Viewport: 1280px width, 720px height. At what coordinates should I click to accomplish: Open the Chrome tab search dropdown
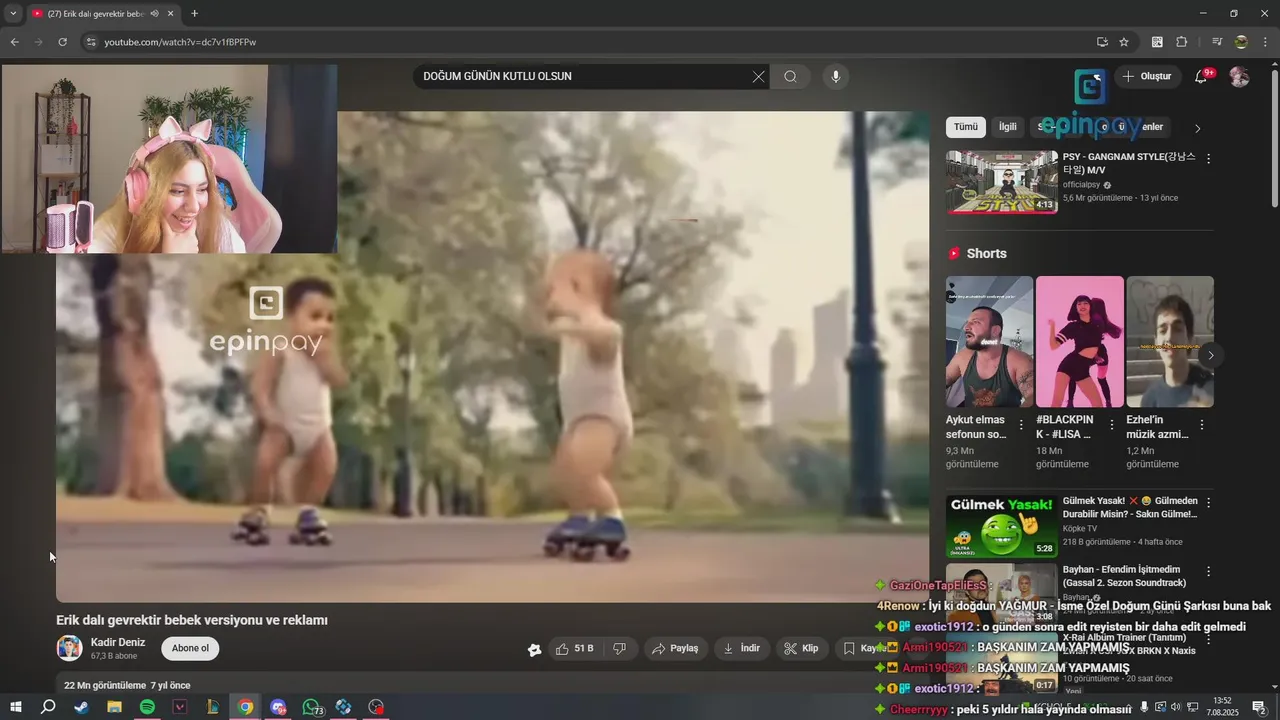pos(13,14)
